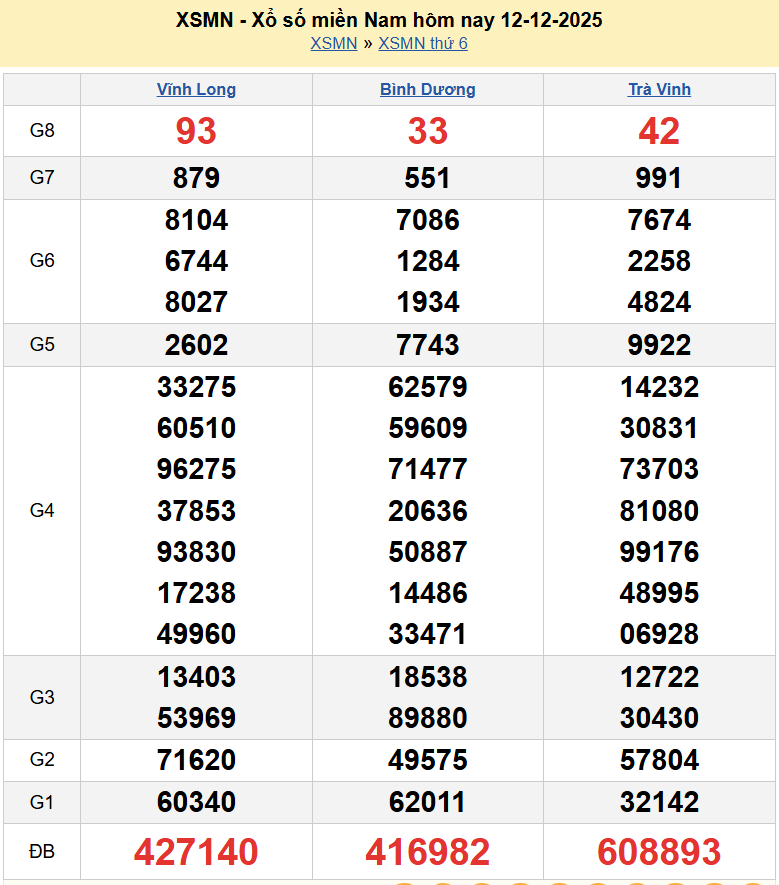Open the Vĩnh Long province link
This screenshot has height=885, width=779.
[196, 89]
